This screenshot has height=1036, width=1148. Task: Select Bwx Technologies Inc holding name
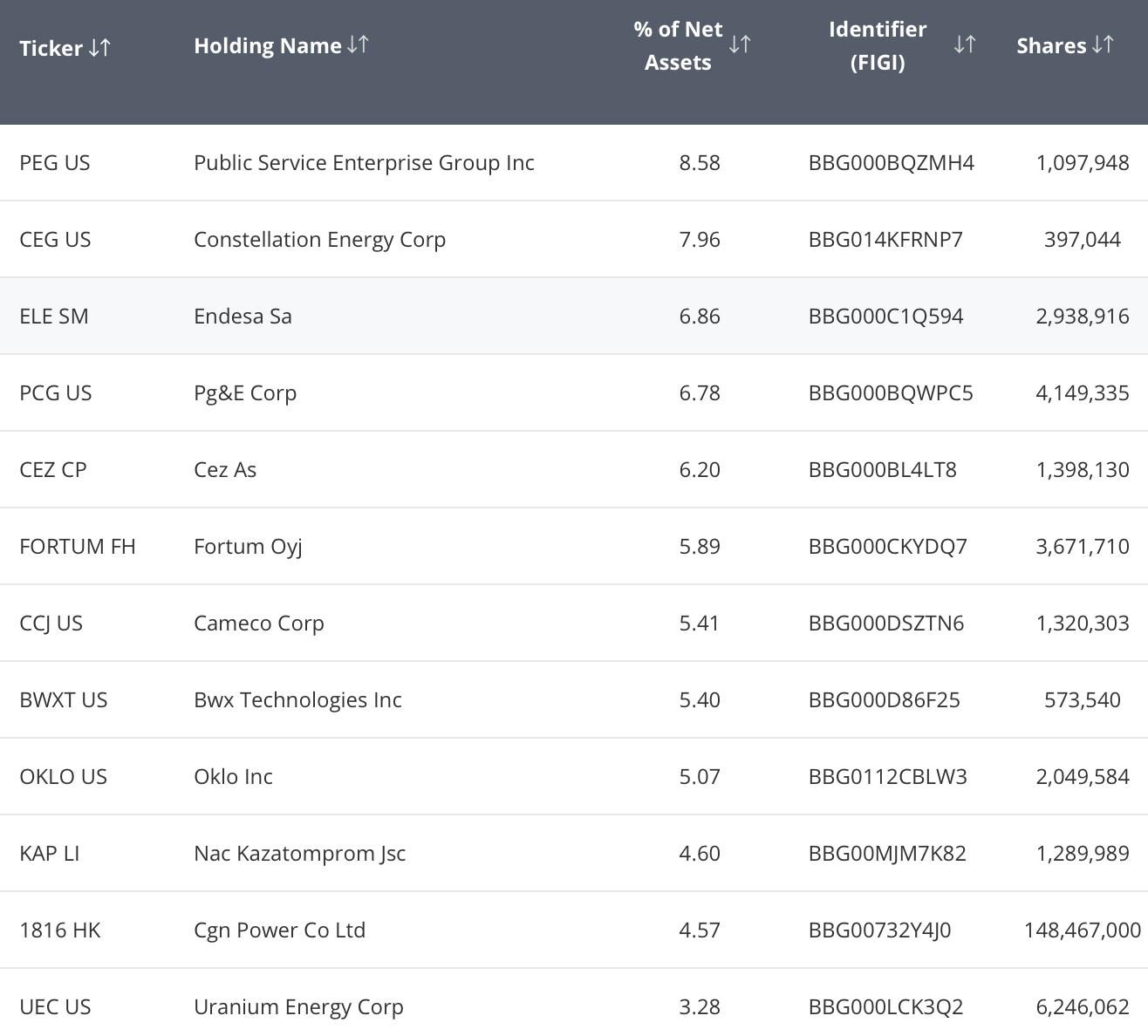[297, 700]
